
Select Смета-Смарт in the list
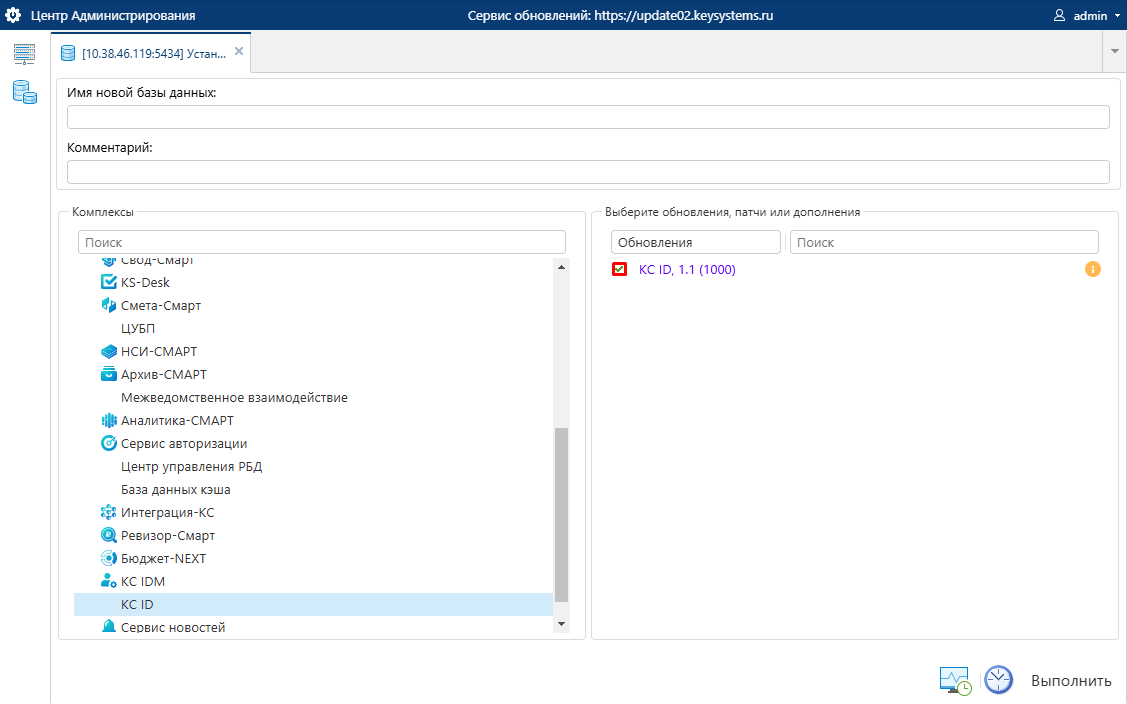tap(161, 306)
